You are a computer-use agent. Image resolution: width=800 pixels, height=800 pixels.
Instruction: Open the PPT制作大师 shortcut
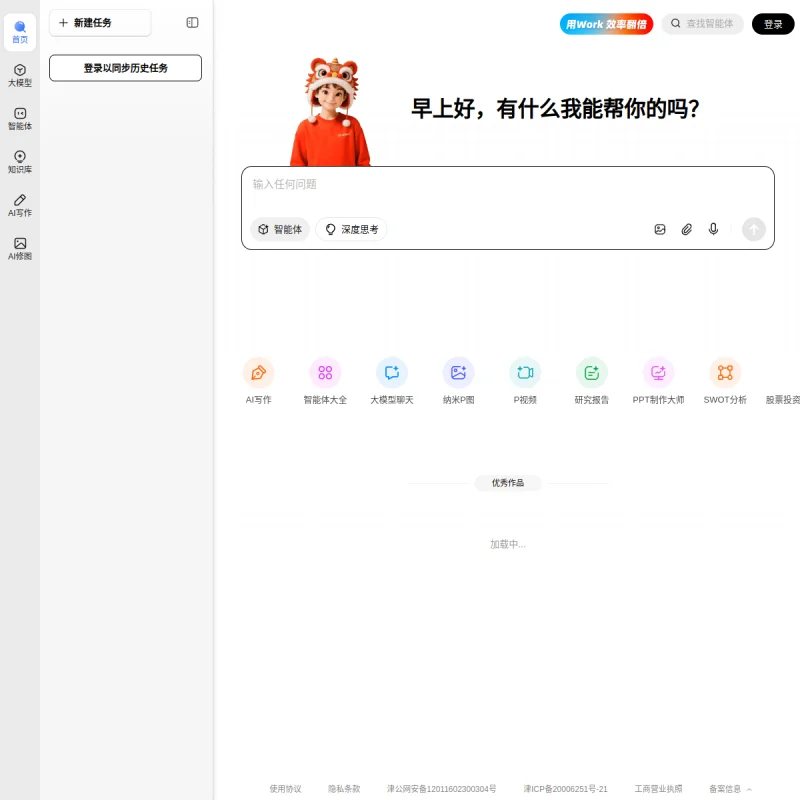point(658,381)
